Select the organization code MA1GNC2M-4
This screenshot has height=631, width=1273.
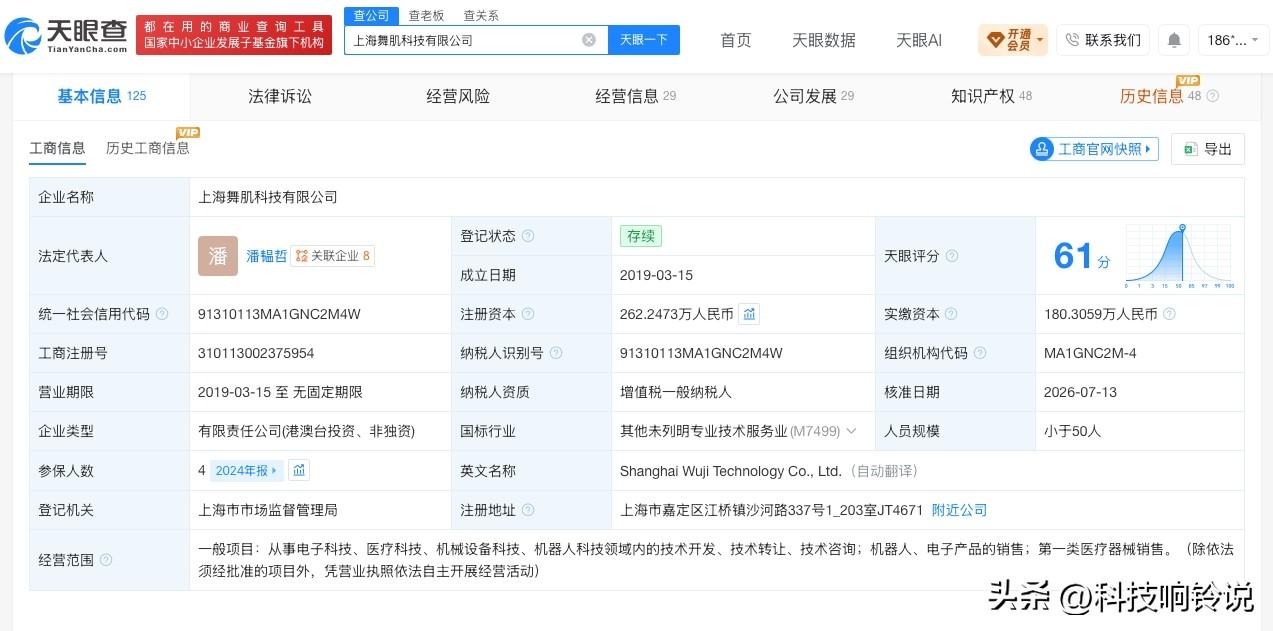click(1090, 353)
